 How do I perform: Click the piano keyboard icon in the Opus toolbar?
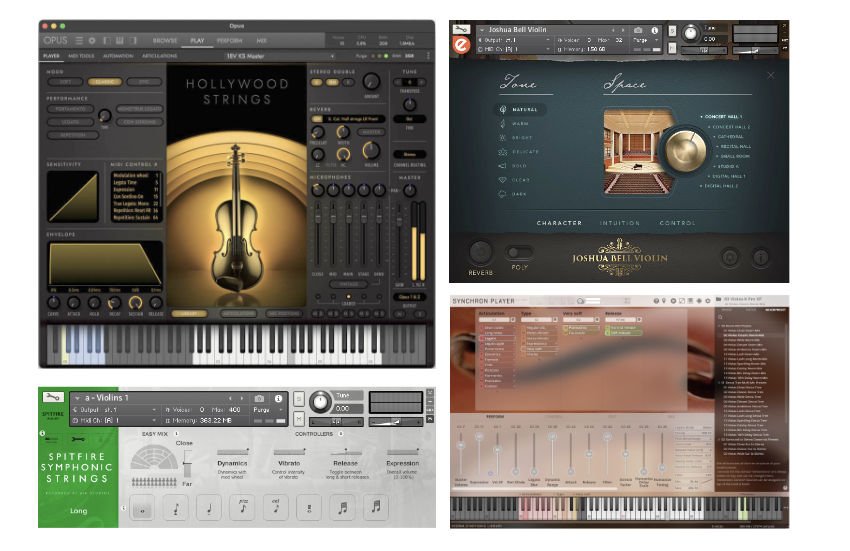(120, 41)
